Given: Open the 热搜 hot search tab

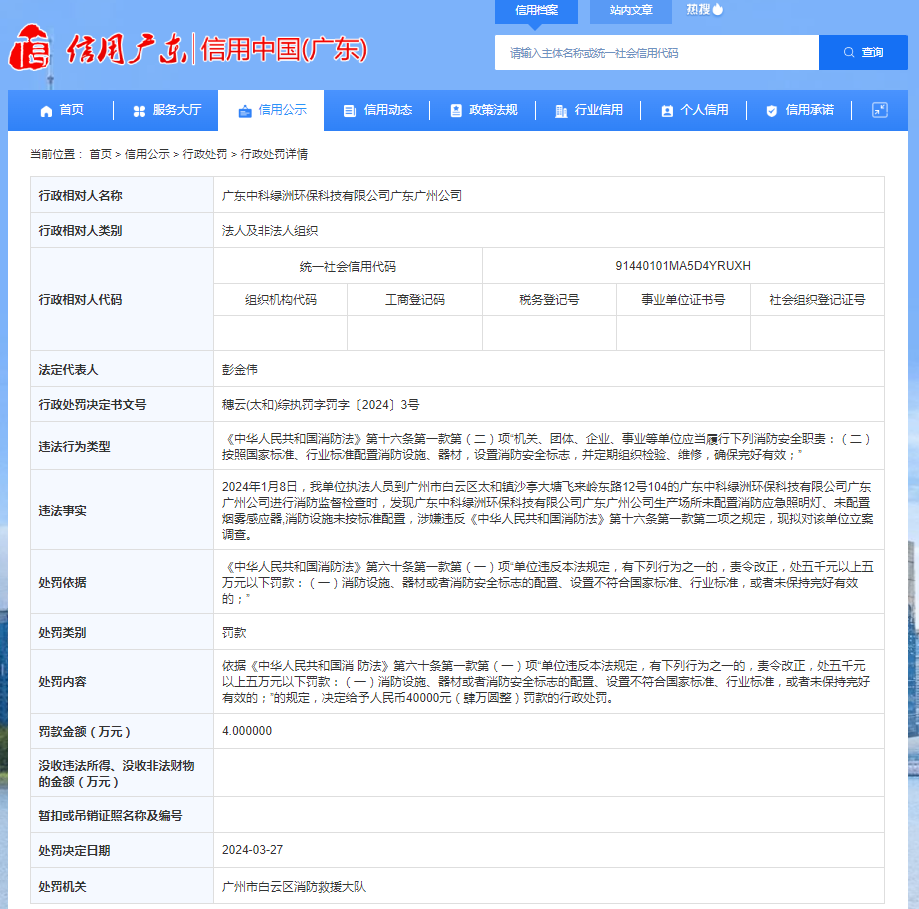Looking at the screenshot, I should click(704, 10).
